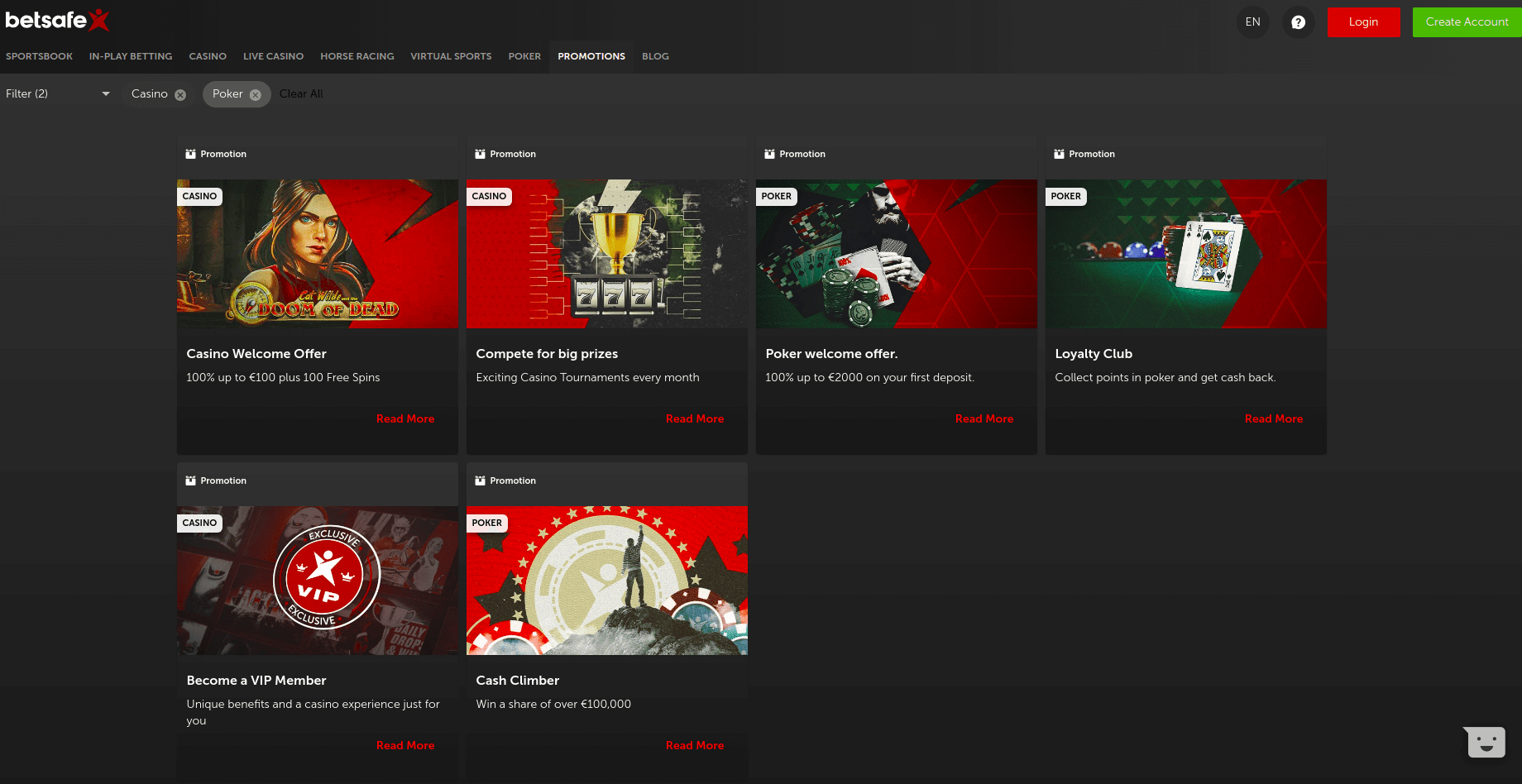
Task: Click the Cash Climber title
Action: pos(518,681)
